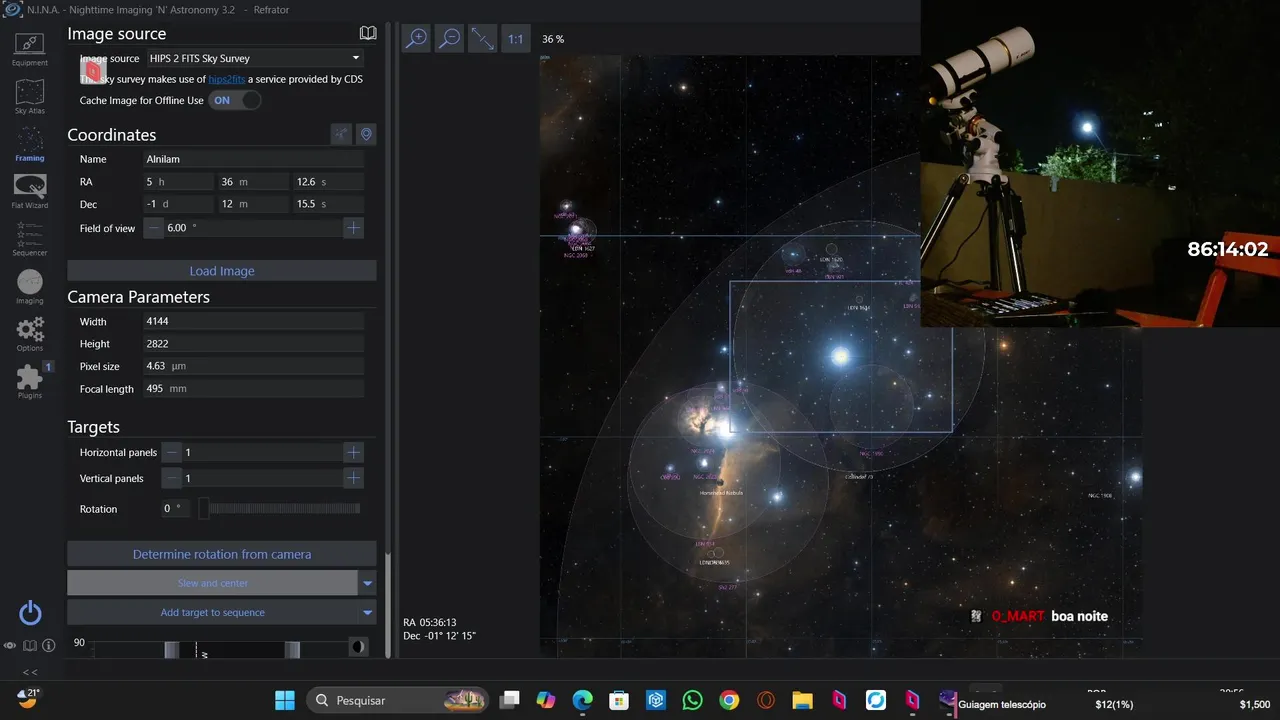Set image zoom to 1:1

(515, 39)
